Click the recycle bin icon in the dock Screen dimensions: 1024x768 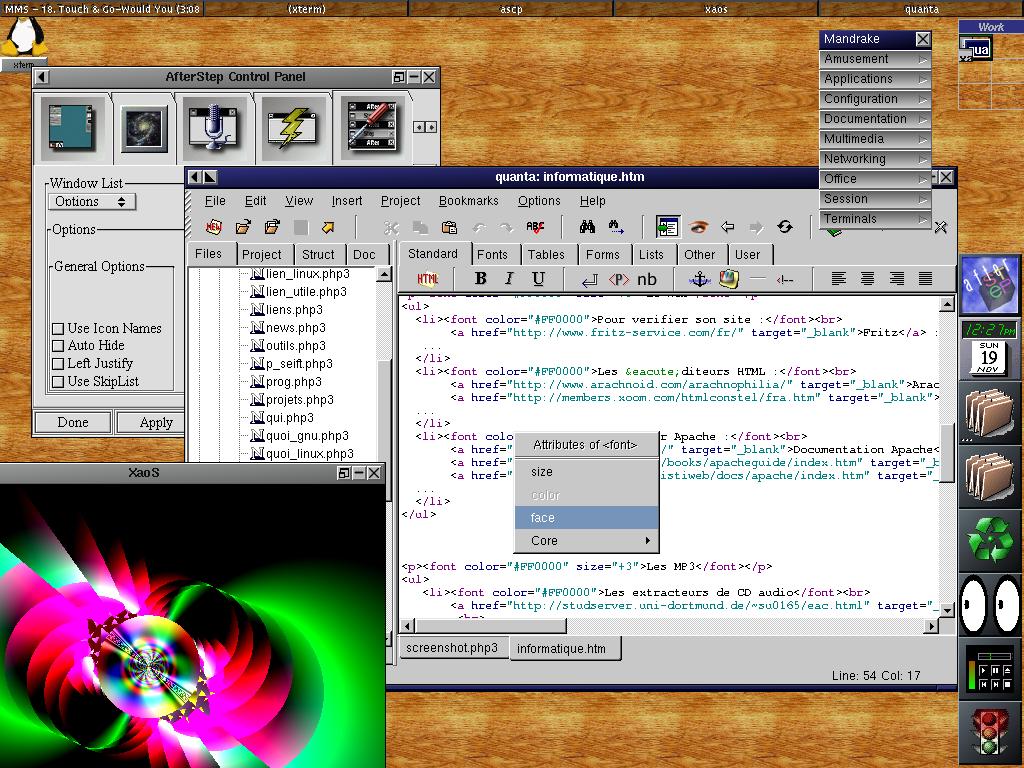pyautogui.click(x=990, y=540)
